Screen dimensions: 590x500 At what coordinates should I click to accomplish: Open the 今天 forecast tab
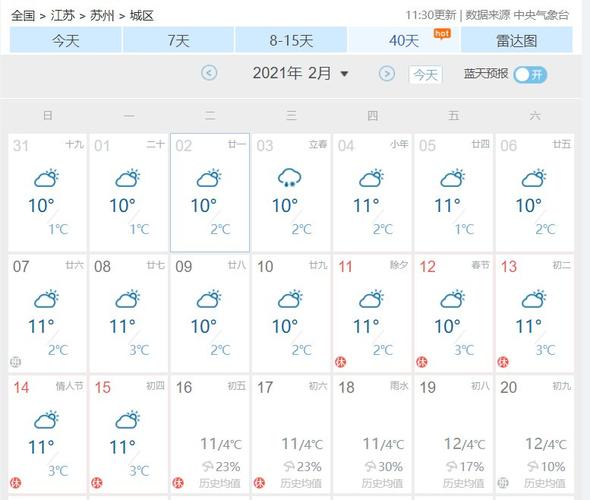(65, 40)
